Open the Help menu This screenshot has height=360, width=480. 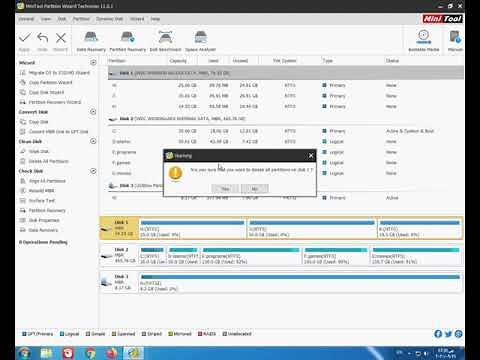click(155, 19)
